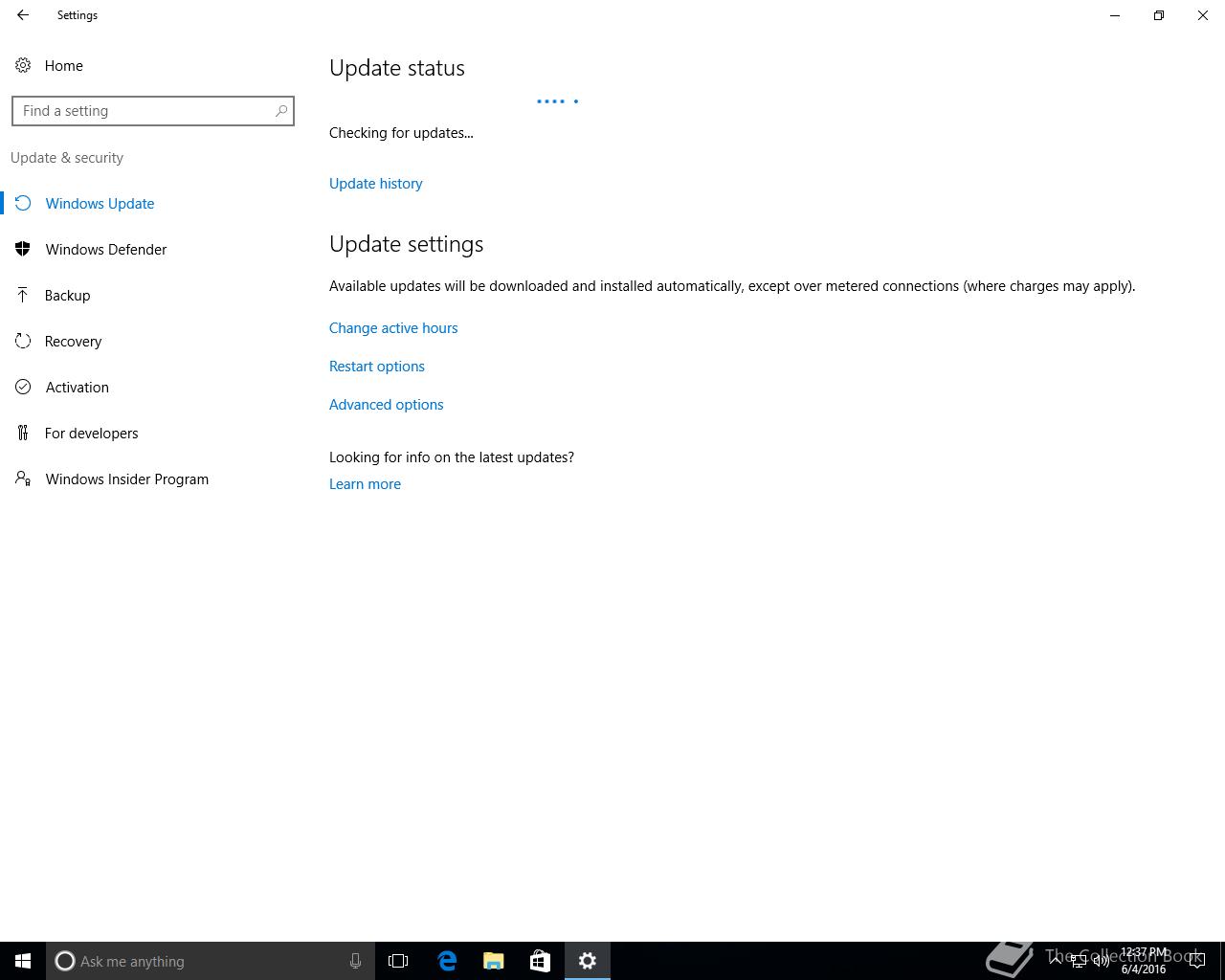
Task: Minimize the Settings window
Action: pyautogui.click(x=1115, y=15)
